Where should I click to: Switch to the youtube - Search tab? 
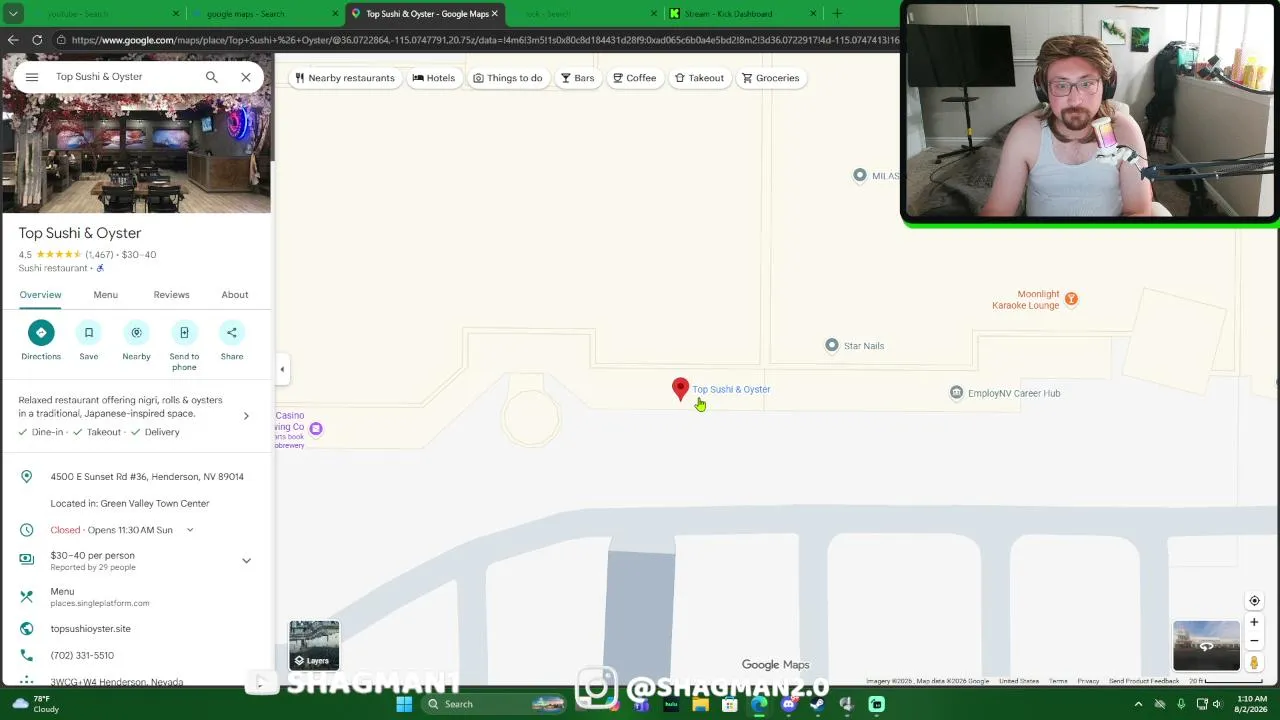(x=78, y=14)
